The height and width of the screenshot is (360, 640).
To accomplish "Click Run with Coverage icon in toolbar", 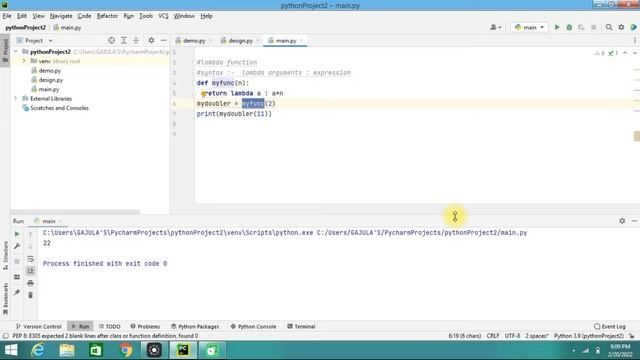I will point(581,27).
